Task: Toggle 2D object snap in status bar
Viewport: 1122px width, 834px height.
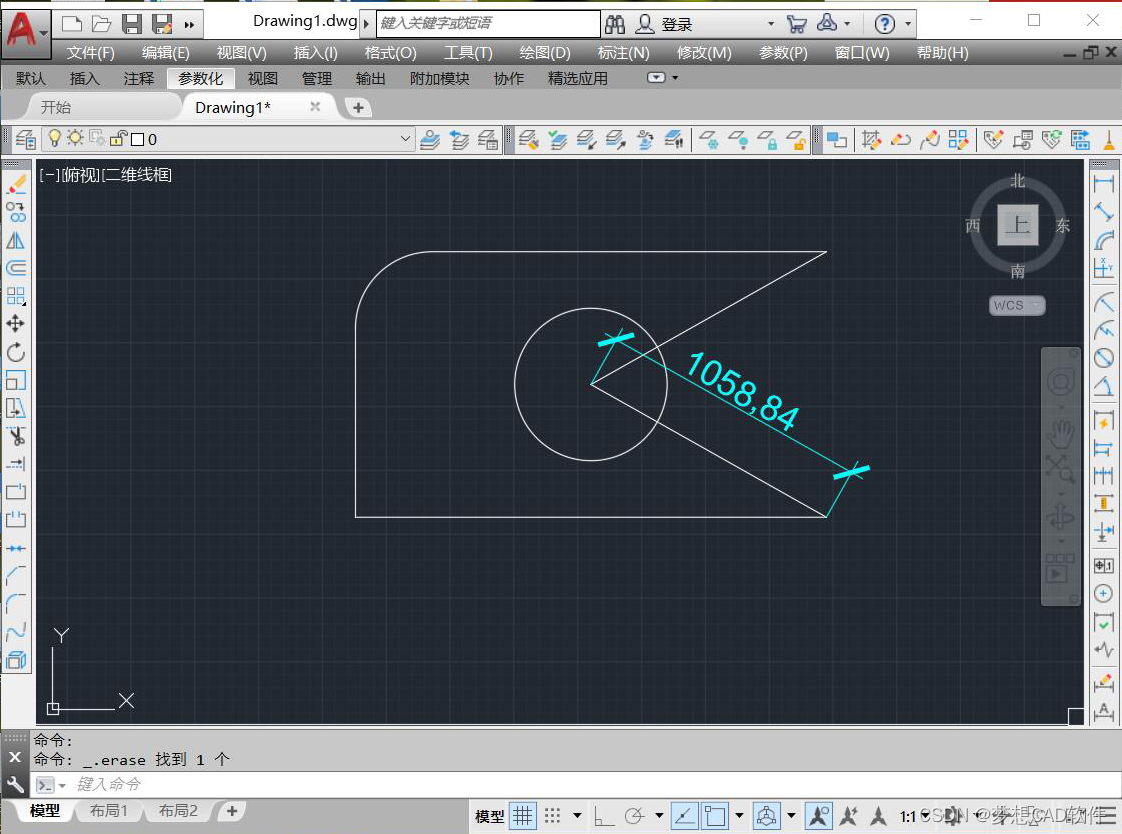Action: [x=715, y=816]
